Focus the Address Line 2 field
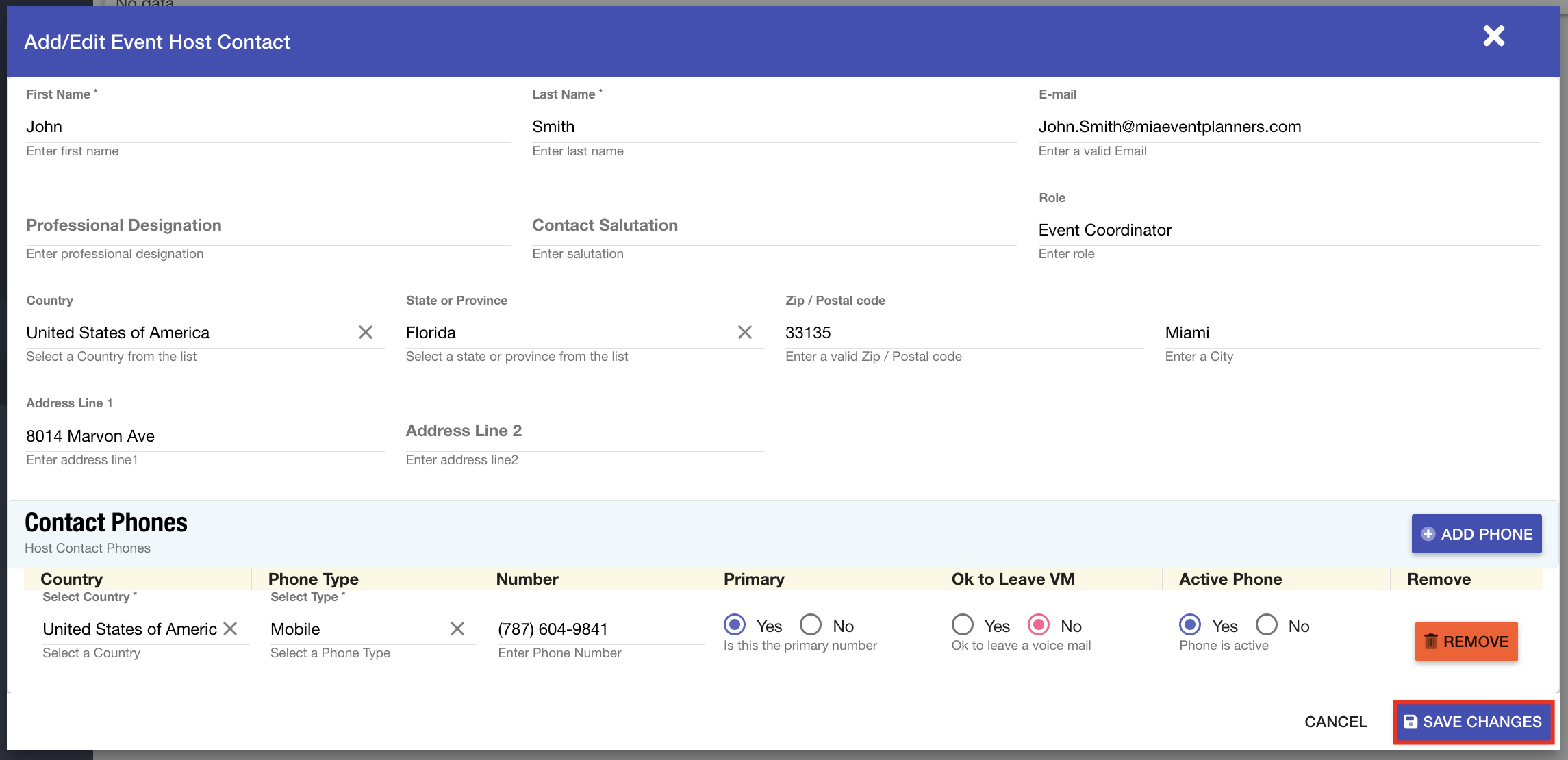This screenshot has width=1568, height=760. tap(585, 431)
